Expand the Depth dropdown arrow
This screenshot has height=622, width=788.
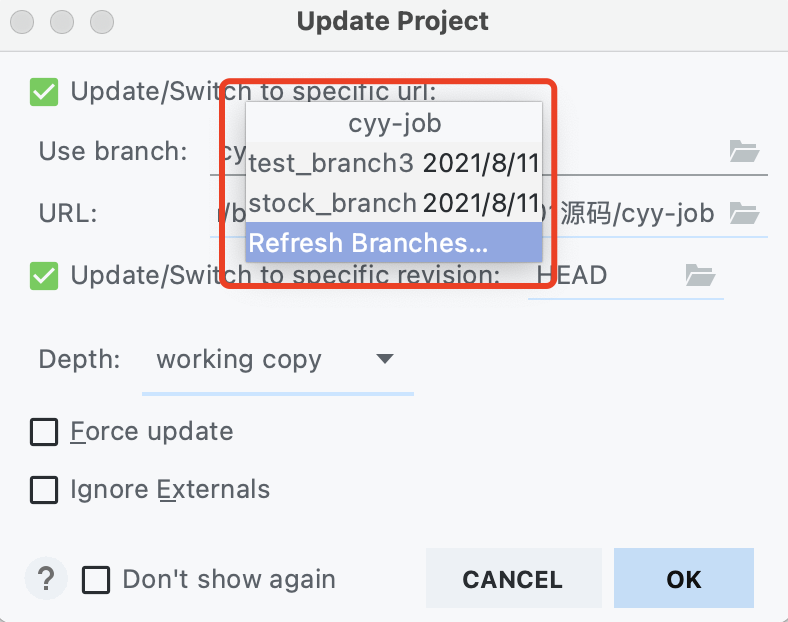385,359
